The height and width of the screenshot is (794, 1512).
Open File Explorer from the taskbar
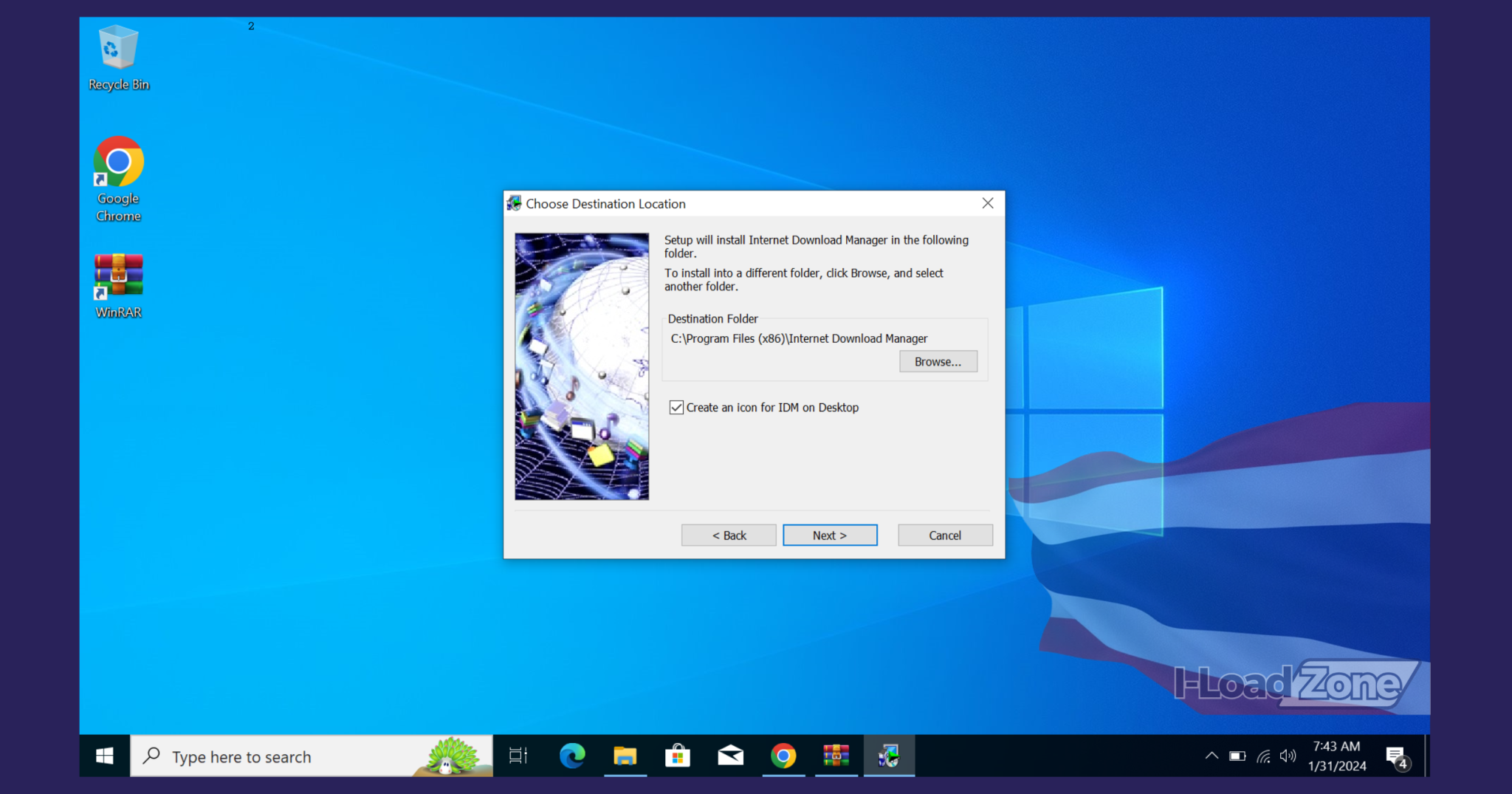tap(625, 756)
